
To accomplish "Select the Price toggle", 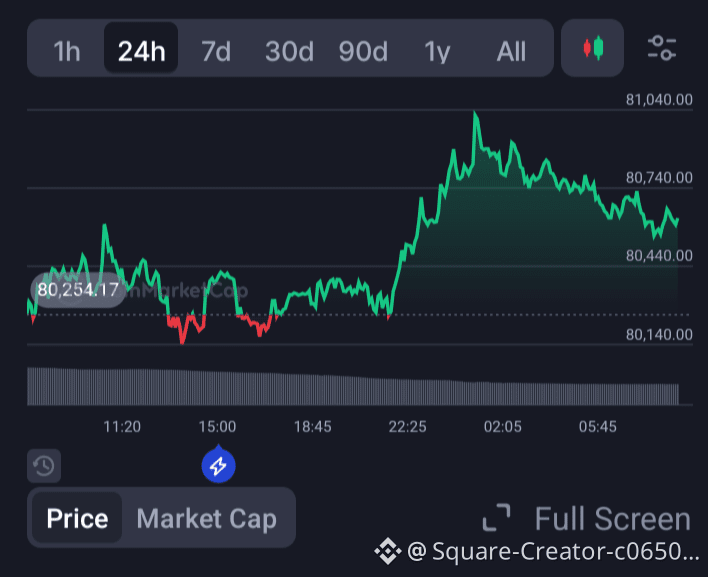I will (x=77, y=518).
